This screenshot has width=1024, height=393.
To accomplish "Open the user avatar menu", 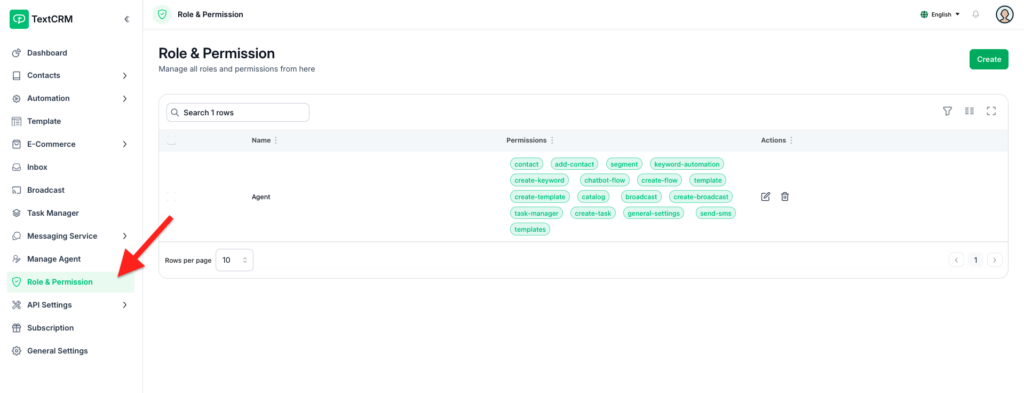I will 1004,14.
